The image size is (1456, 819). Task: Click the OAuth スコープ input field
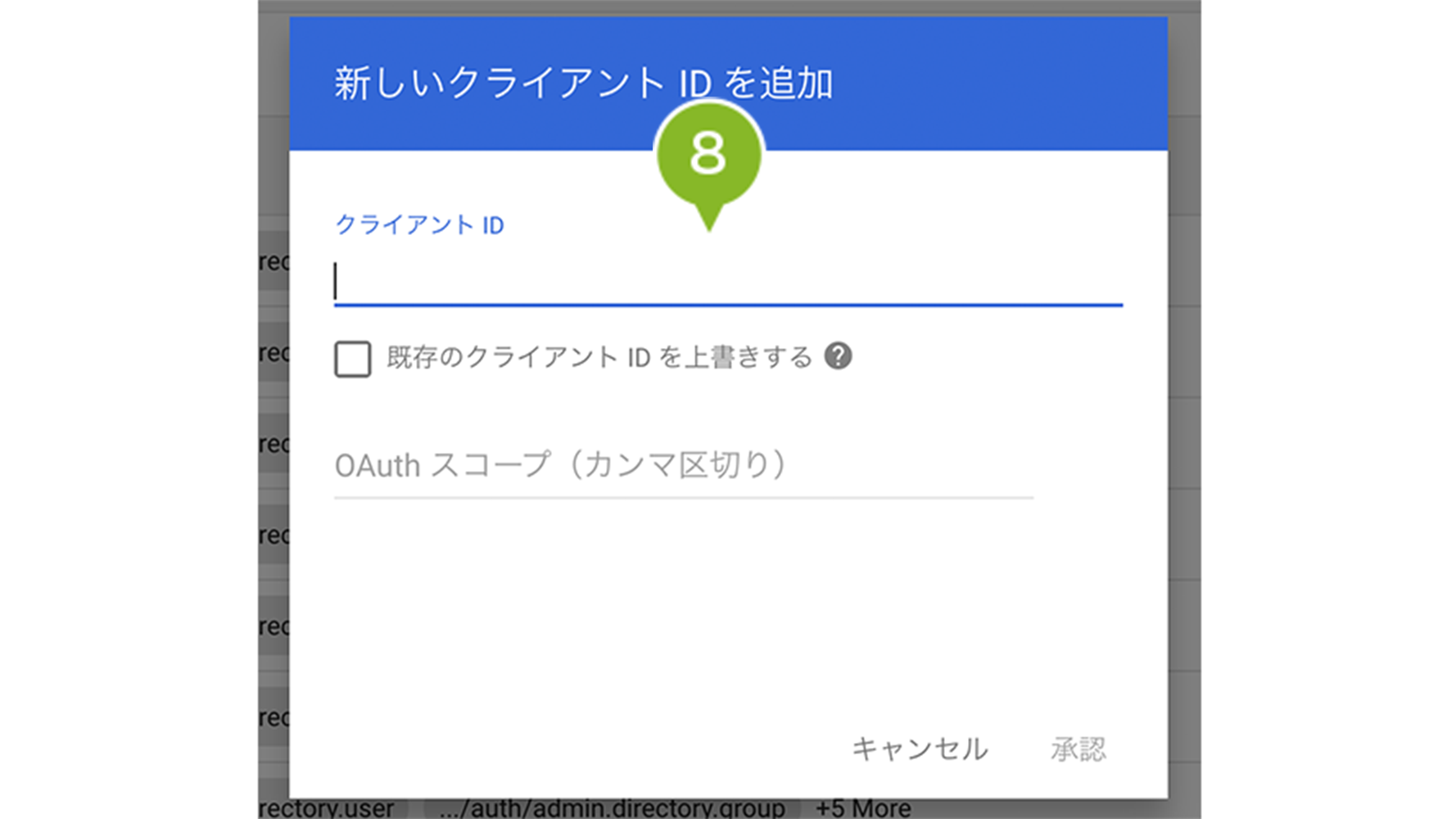(683, 466)
